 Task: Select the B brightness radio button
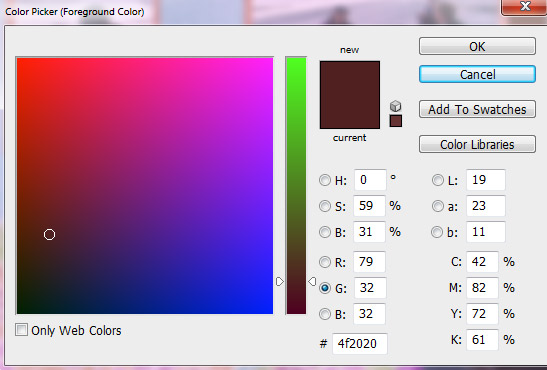tap(325, 232)
